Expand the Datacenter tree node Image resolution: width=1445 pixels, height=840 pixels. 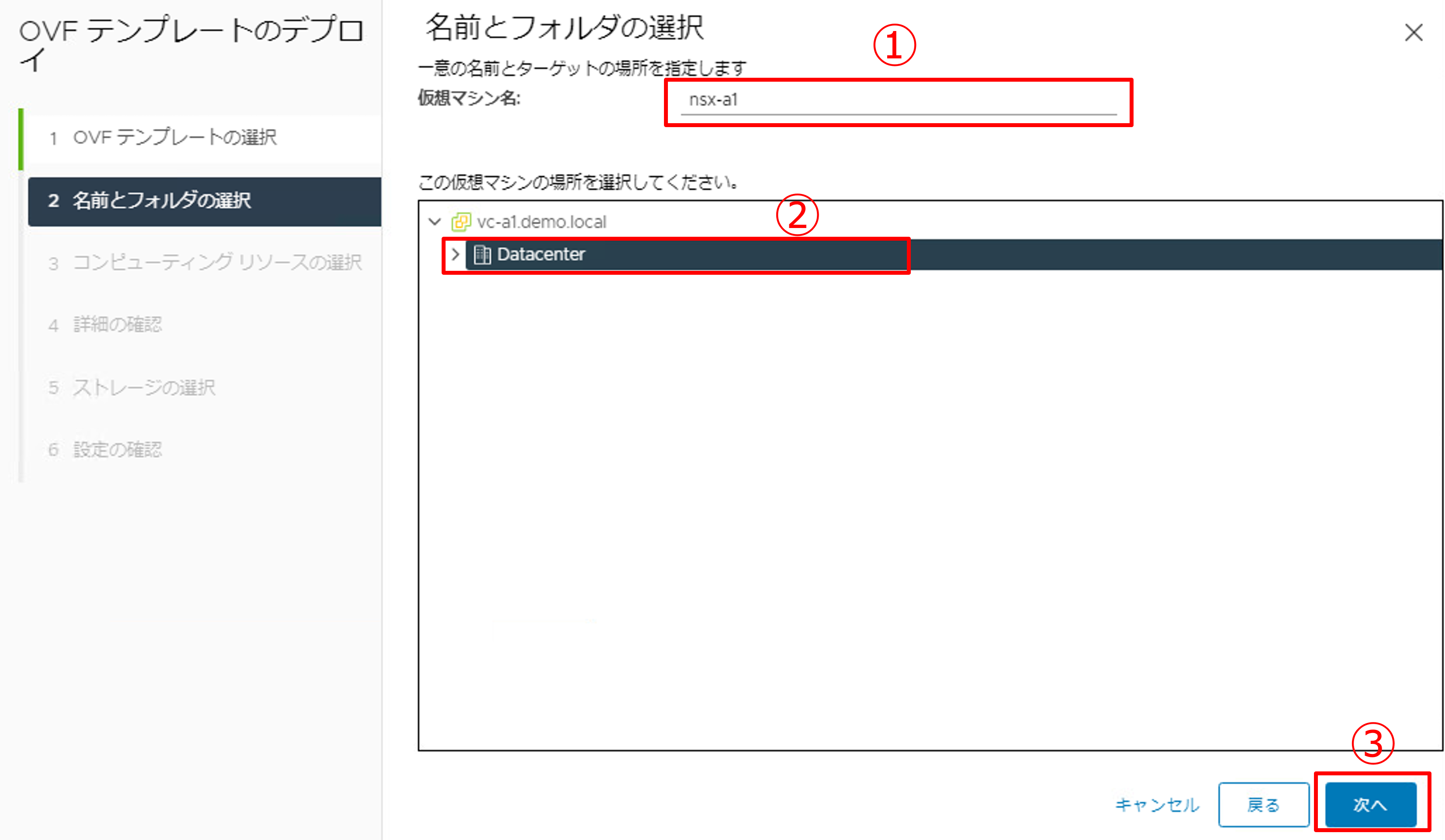coord(455,254)
